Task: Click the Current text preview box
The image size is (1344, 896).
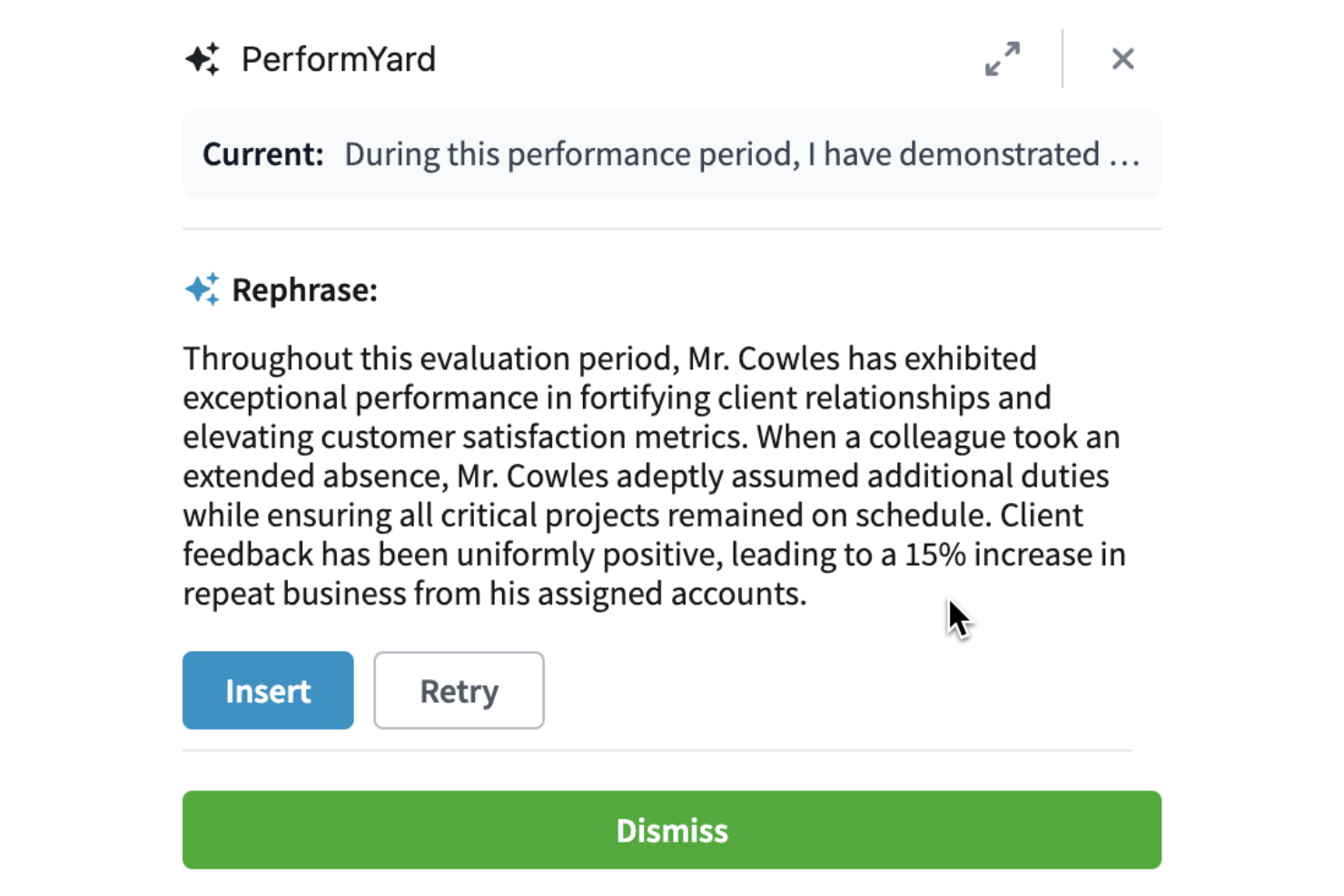Action: (671, 153)
